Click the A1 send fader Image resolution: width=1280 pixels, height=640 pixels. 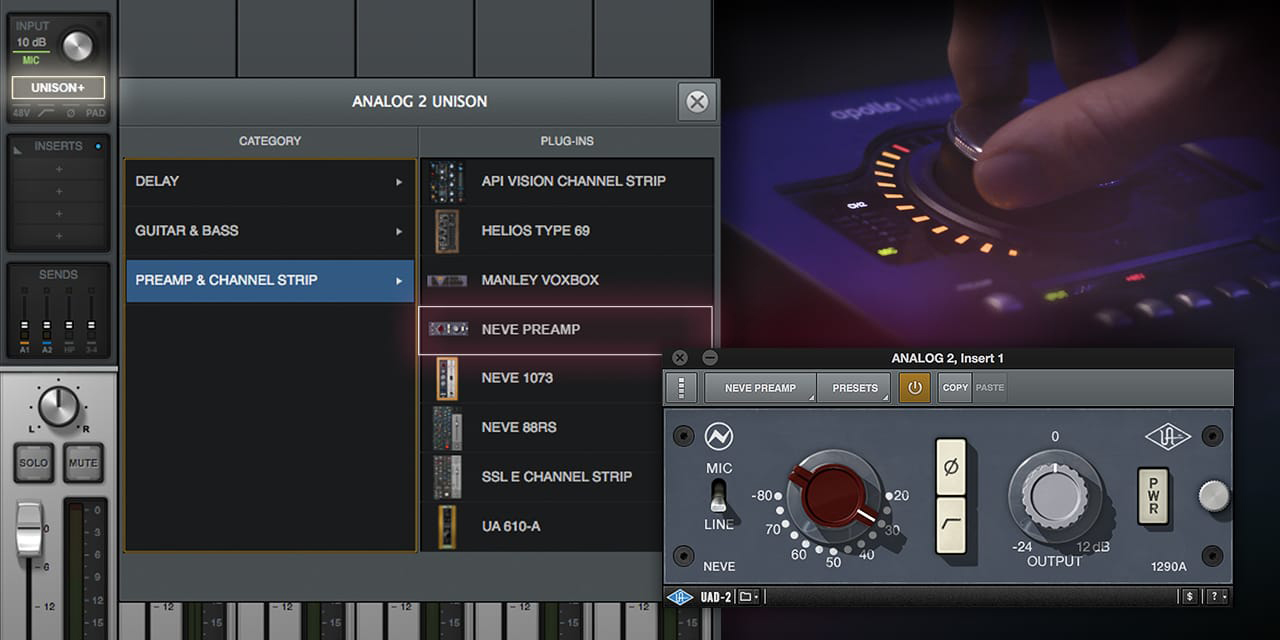(x=25, y=324)
